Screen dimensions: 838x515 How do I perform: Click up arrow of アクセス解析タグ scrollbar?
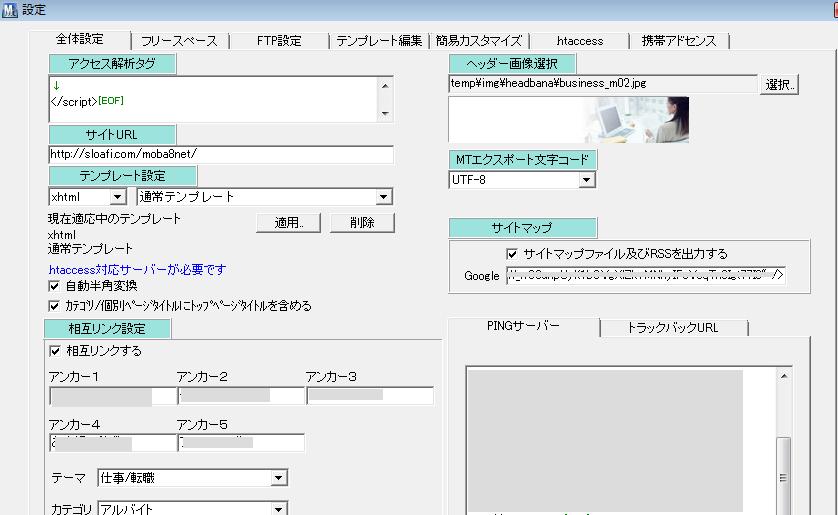pos(385,85)
